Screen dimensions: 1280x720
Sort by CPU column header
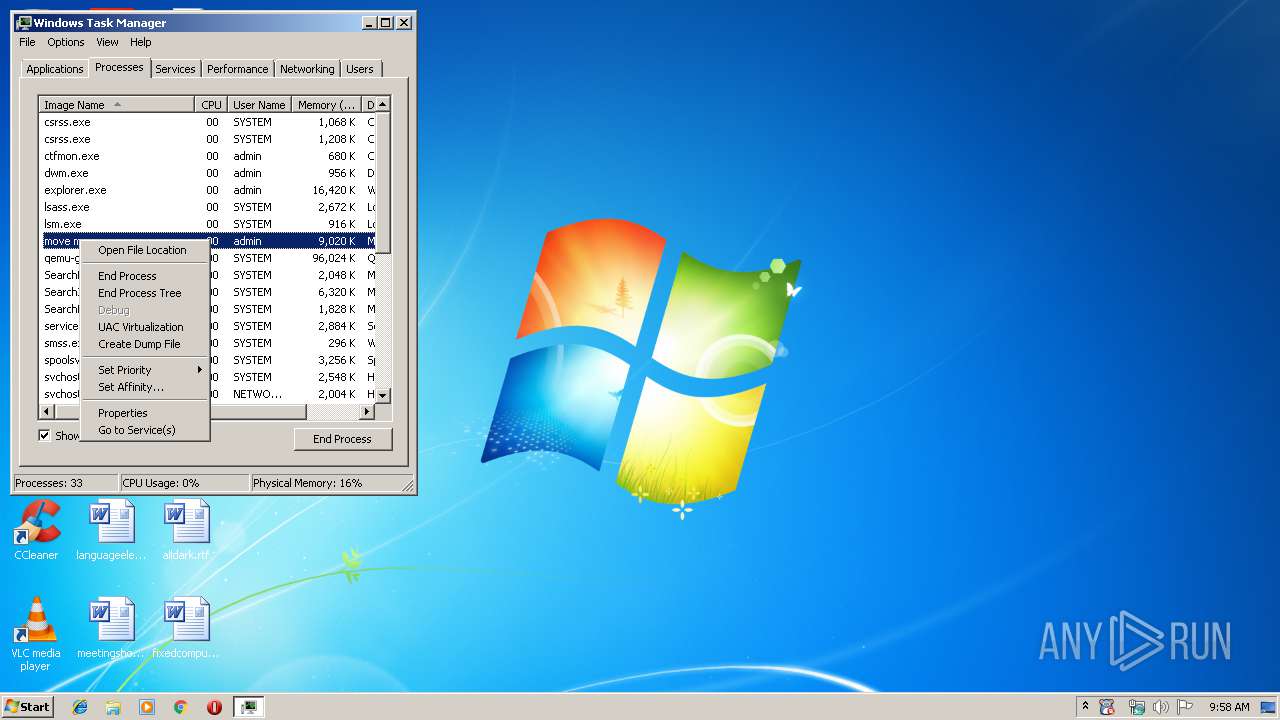click(211, 104)
